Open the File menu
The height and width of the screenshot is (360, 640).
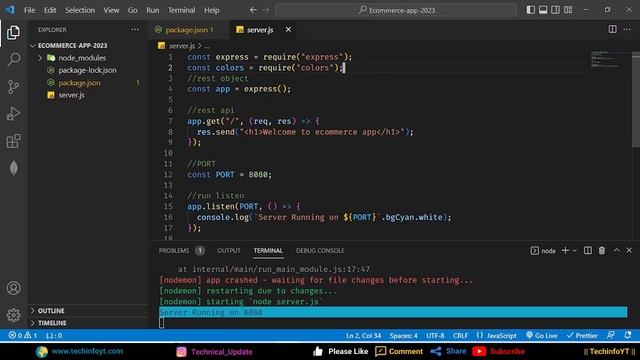pyautogui.click(x=29, y=10)
